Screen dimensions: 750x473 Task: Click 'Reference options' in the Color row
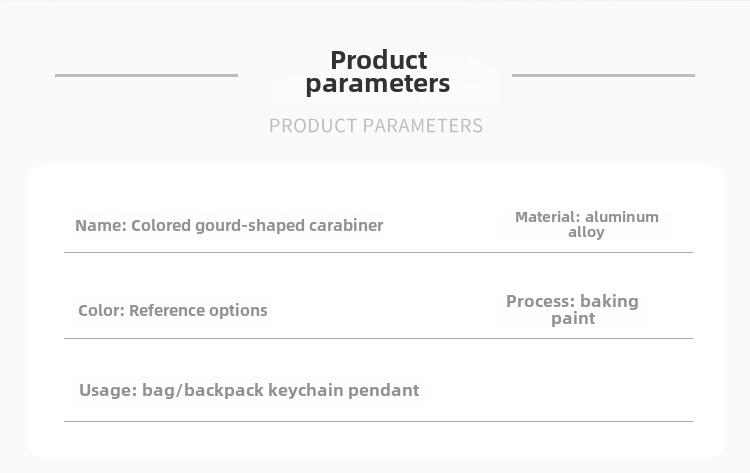[x=198, y=310]
